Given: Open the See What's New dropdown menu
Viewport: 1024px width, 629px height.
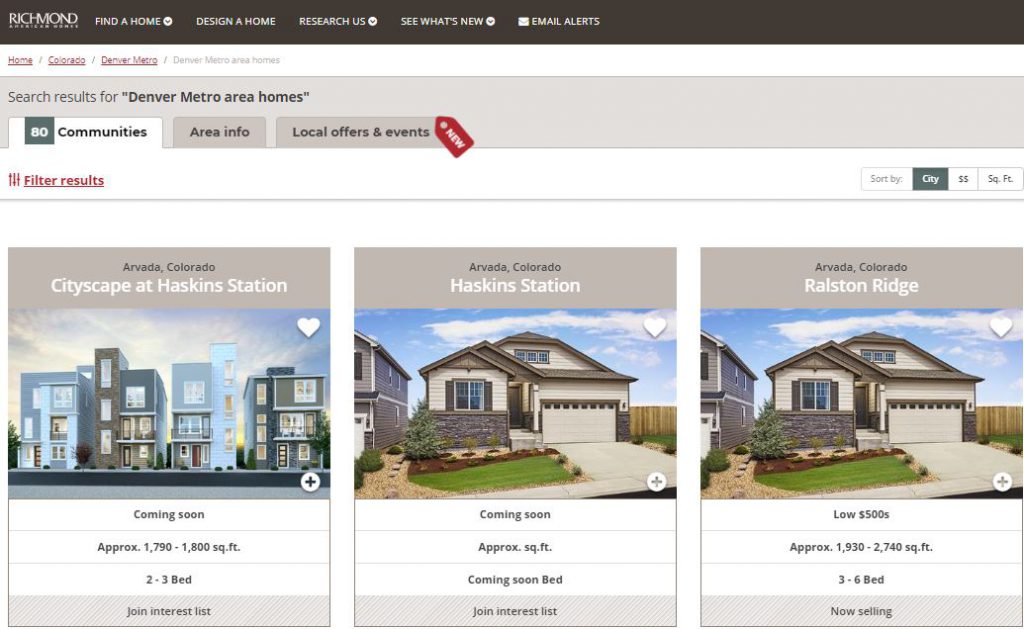Looking at the screenshot, I should (x=447, y=21).
